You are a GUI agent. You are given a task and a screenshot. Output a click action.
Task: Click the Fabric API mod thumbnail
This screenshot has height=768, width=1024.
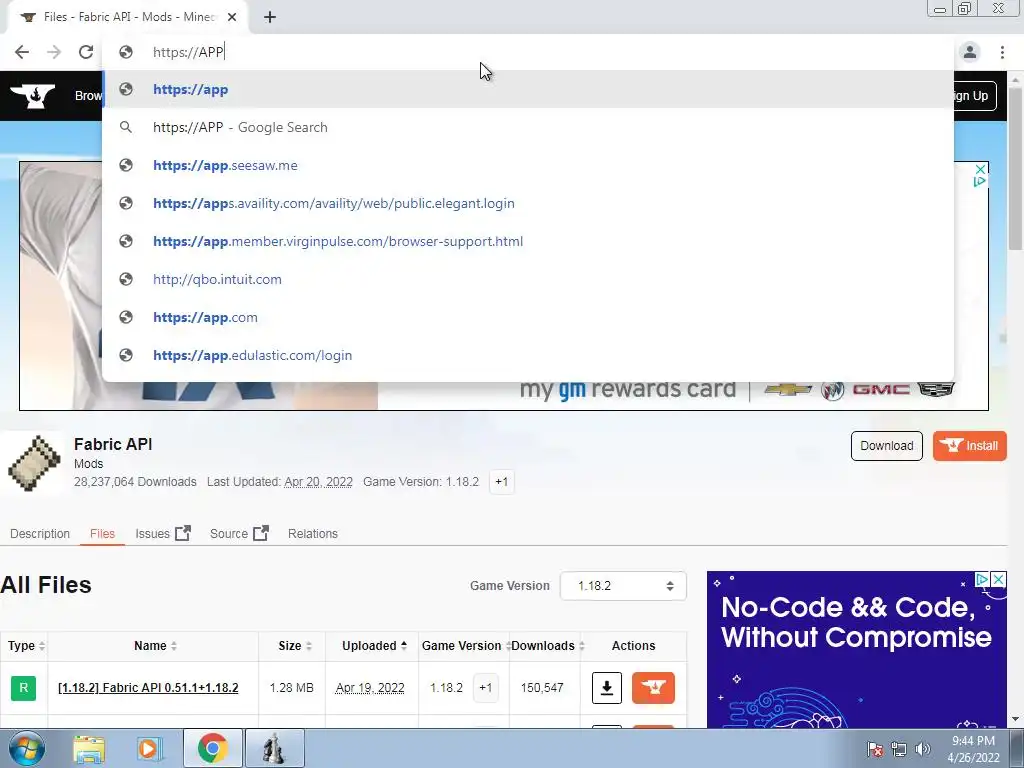coord(33,463)
